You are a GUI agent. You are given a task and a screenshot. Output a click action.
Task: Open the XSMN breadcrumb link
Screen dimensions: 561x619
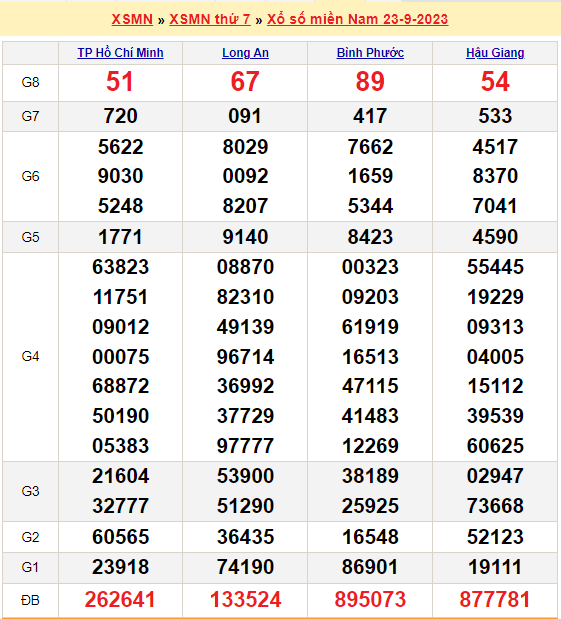[x=132, y=19]
